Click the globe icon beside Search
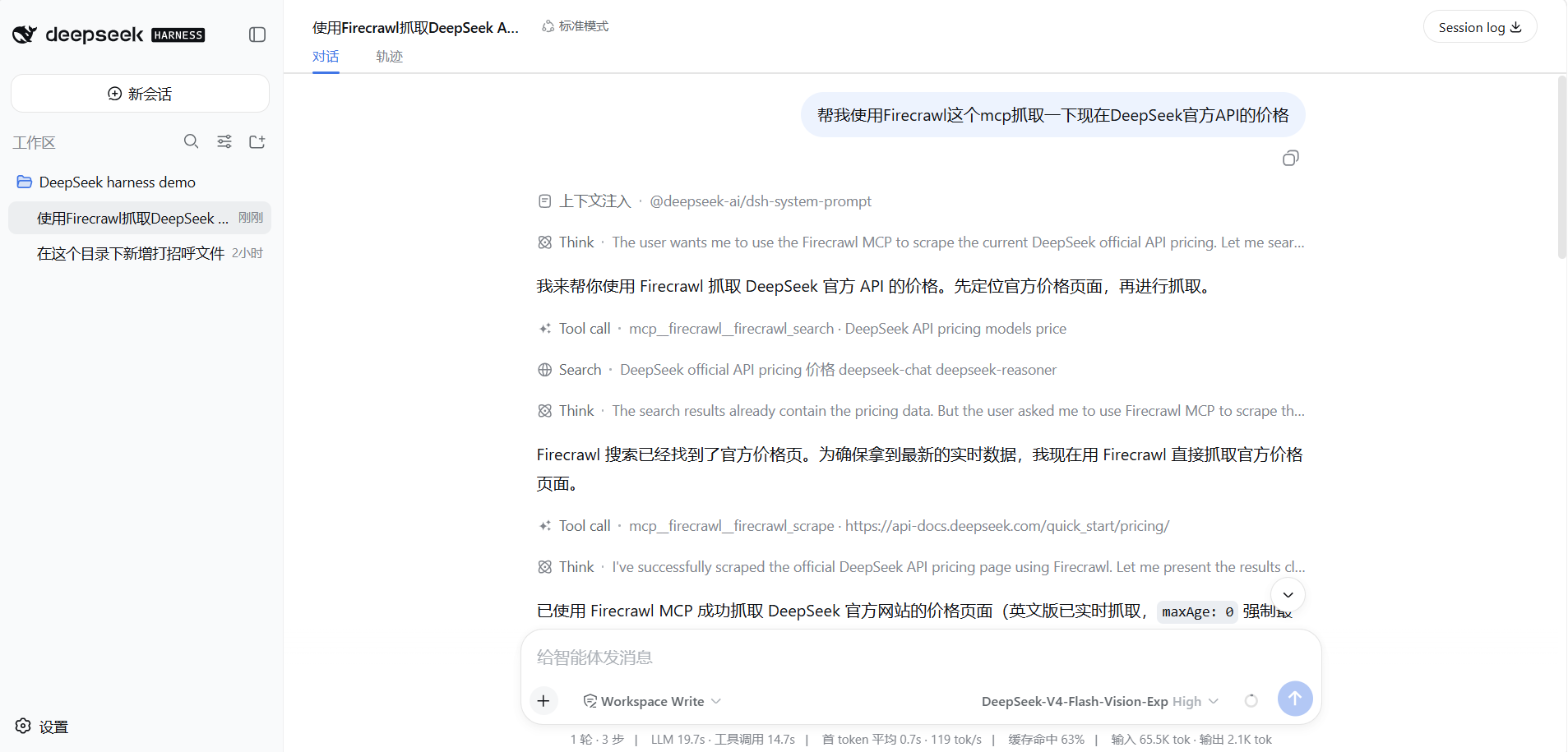The image size is (1568, 752). pos(544,370)
